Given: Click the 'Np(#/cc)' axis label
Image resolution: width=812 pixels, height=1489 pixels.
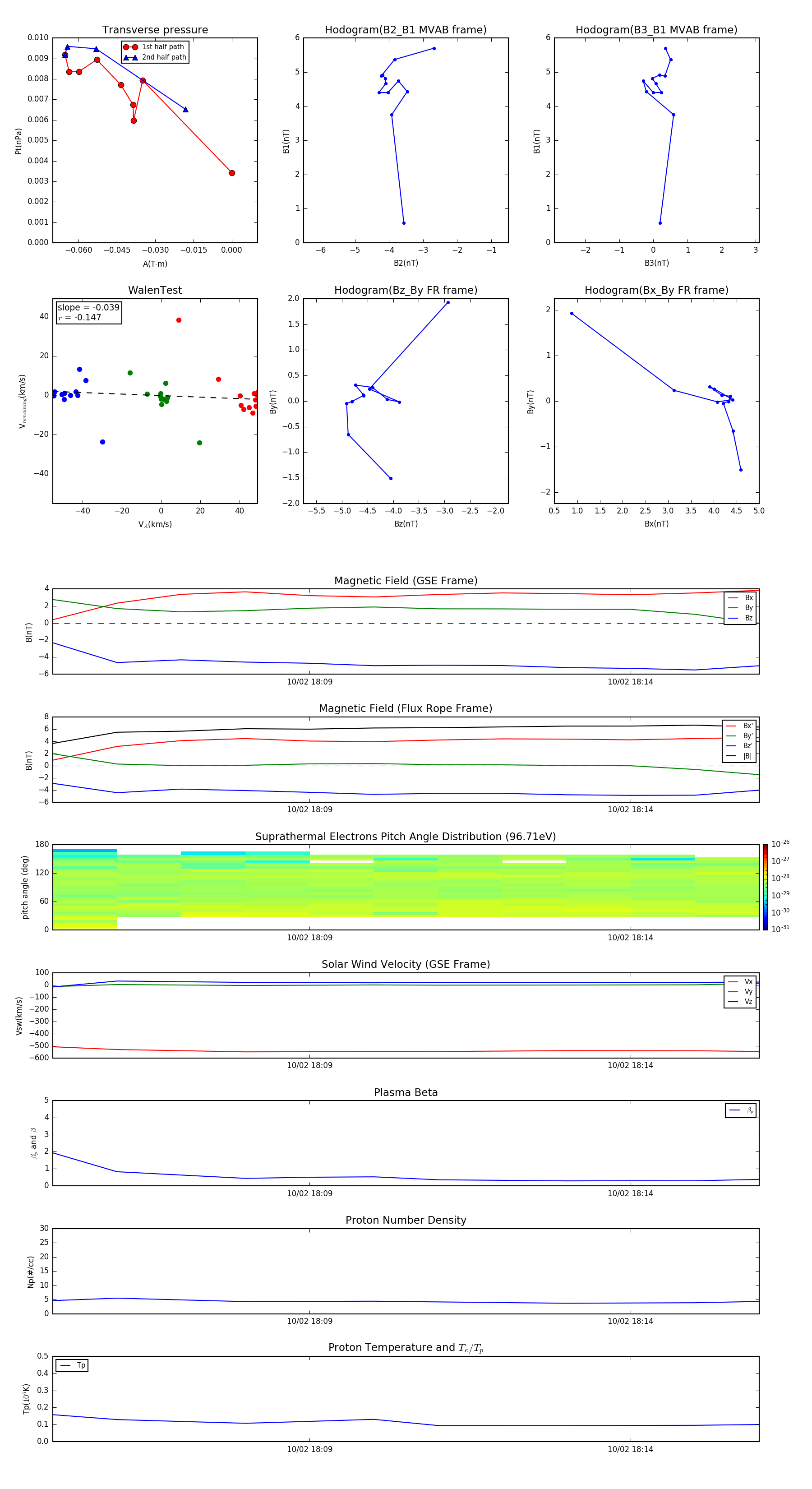Looking at the screenshot, I should (31, 1272).
